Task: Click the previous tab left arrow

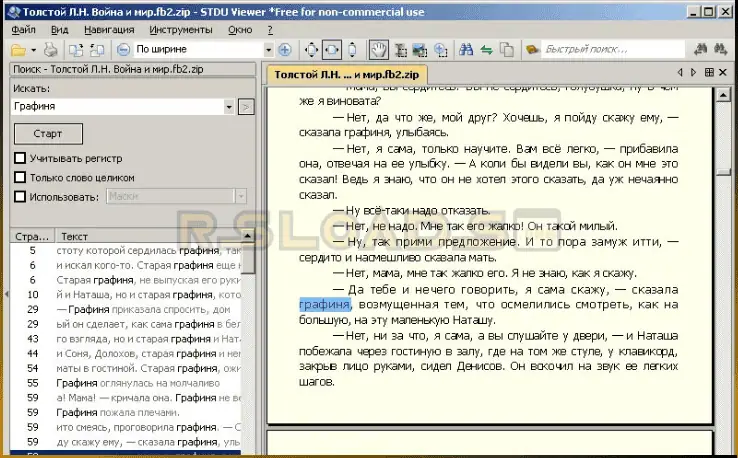Action: click(680, 72)
